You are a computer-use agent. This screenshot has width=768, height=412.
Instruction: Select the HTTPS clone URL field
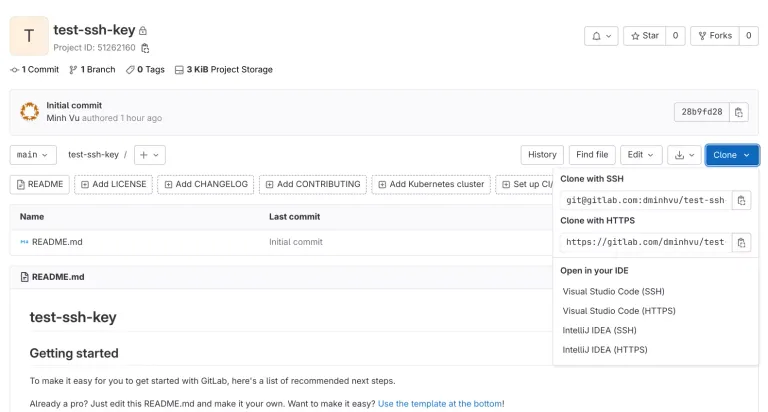click(x=646, y=242)
